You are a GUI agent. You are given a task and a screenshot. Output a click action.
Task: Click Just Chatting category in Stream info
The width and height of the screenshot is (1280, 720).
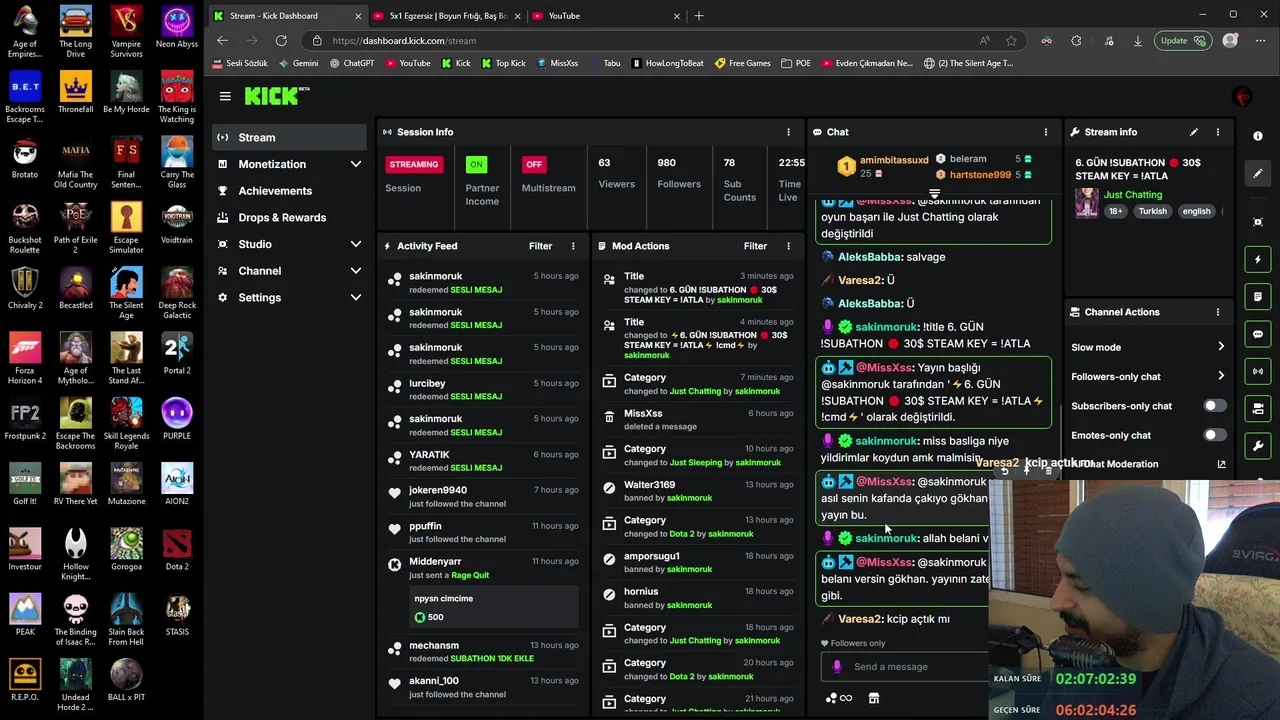[x=1133, y=195]
